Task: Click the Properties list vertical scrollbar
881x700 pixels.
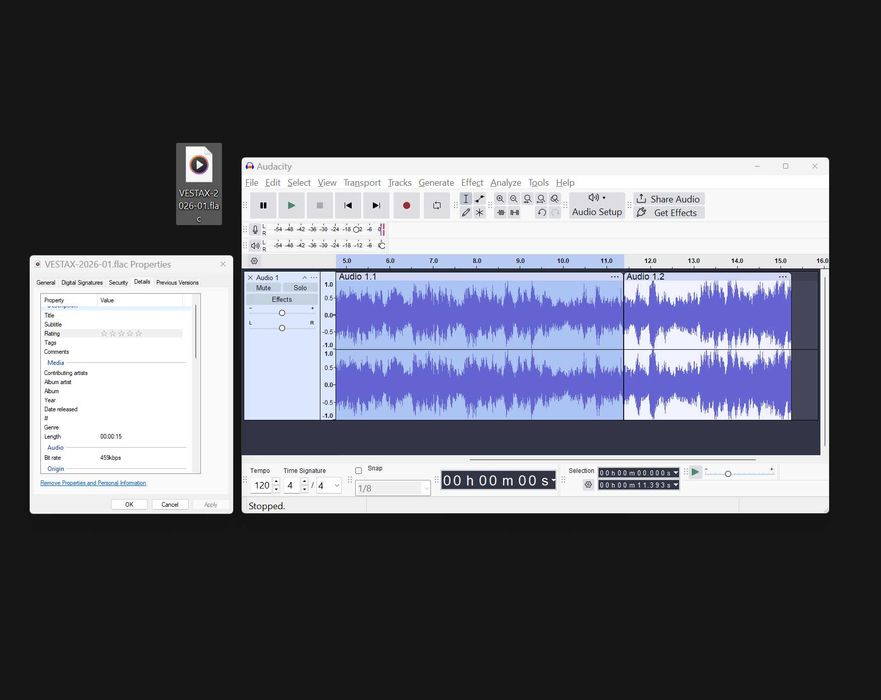Action: point(196,331)
